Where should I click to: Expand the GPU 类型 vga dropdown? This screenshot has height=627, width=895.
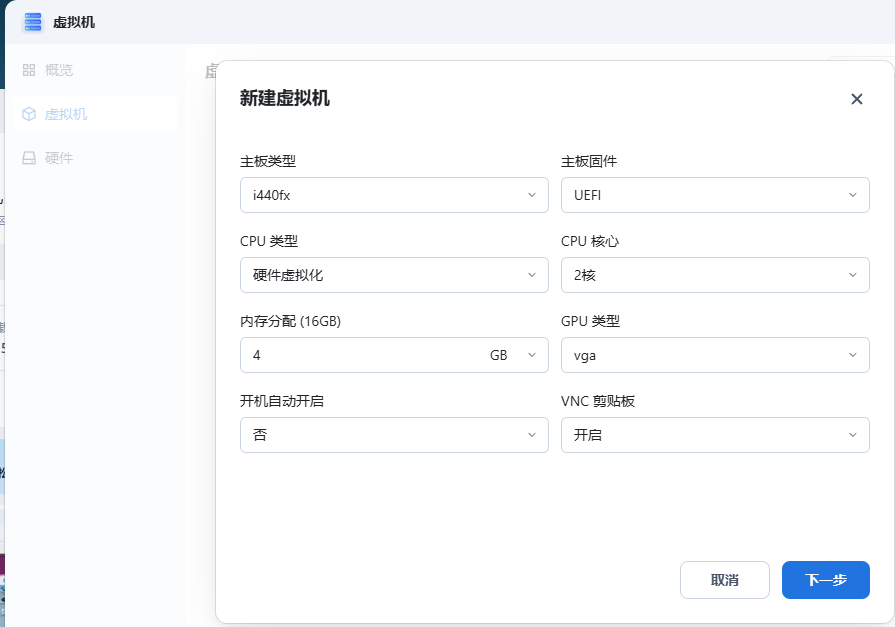[x=714, y=355]
